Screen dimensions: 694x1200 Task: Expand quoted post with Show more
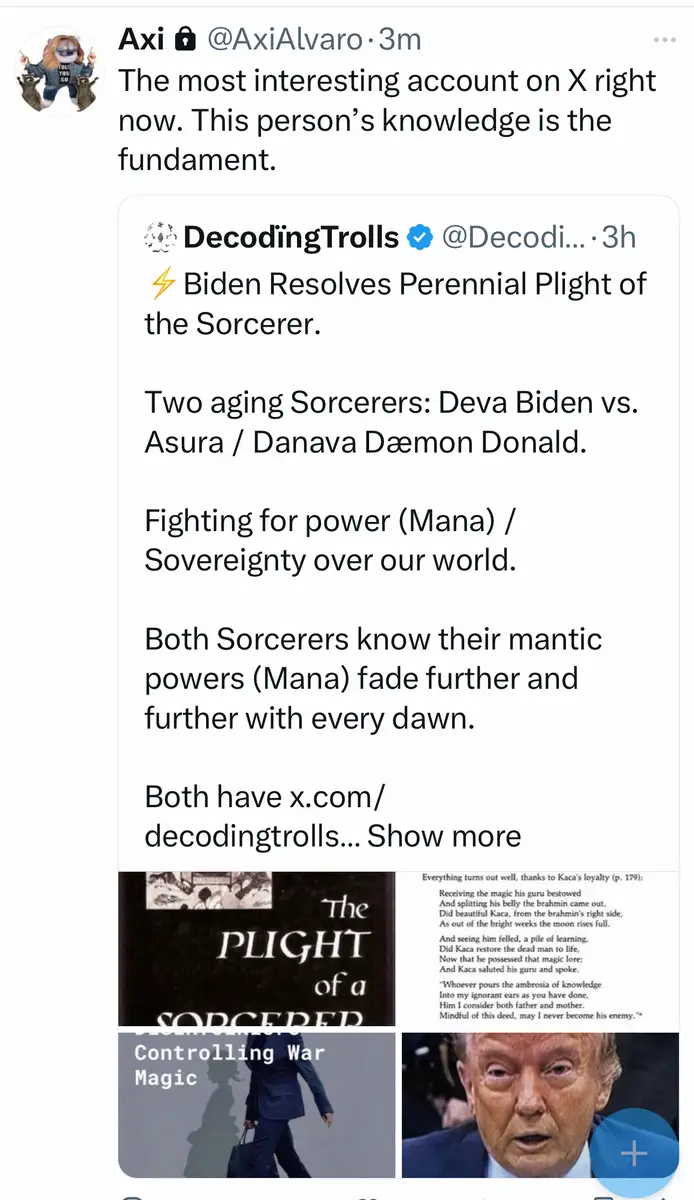pyautogui.click(x=444, y=836)
